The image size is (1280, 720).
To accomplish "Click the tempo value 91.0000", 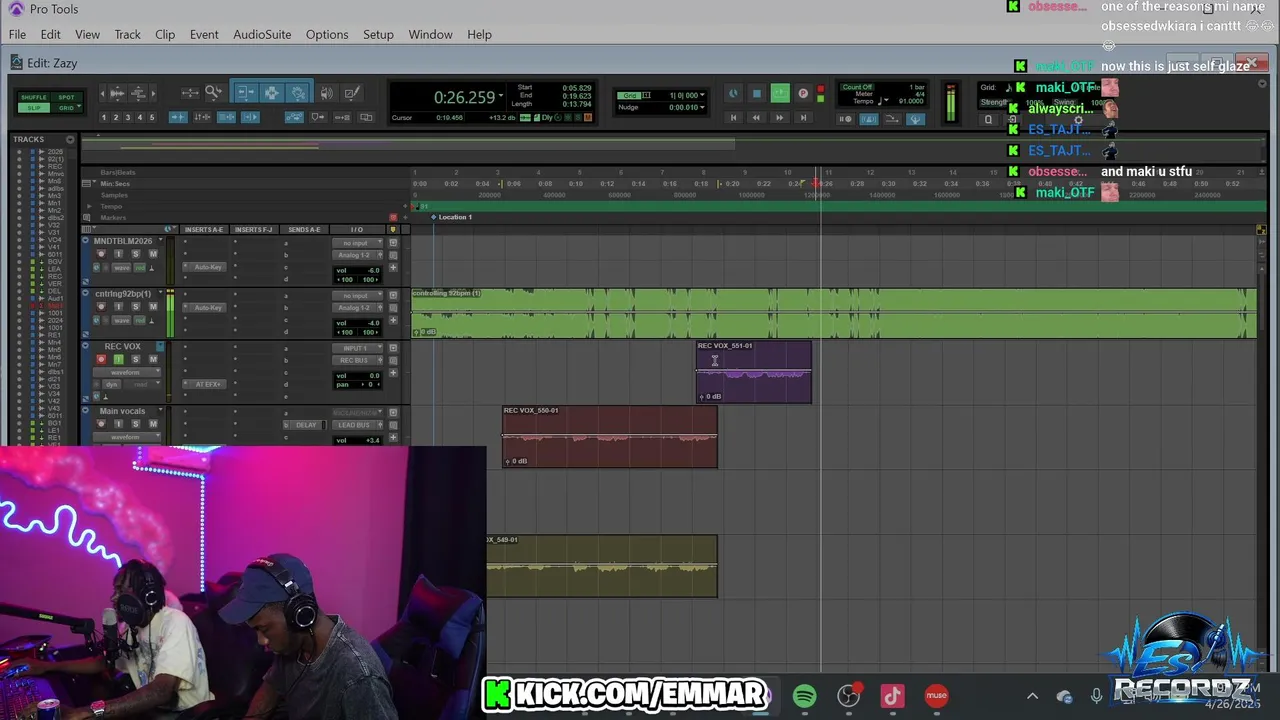I will pos(911,101).
